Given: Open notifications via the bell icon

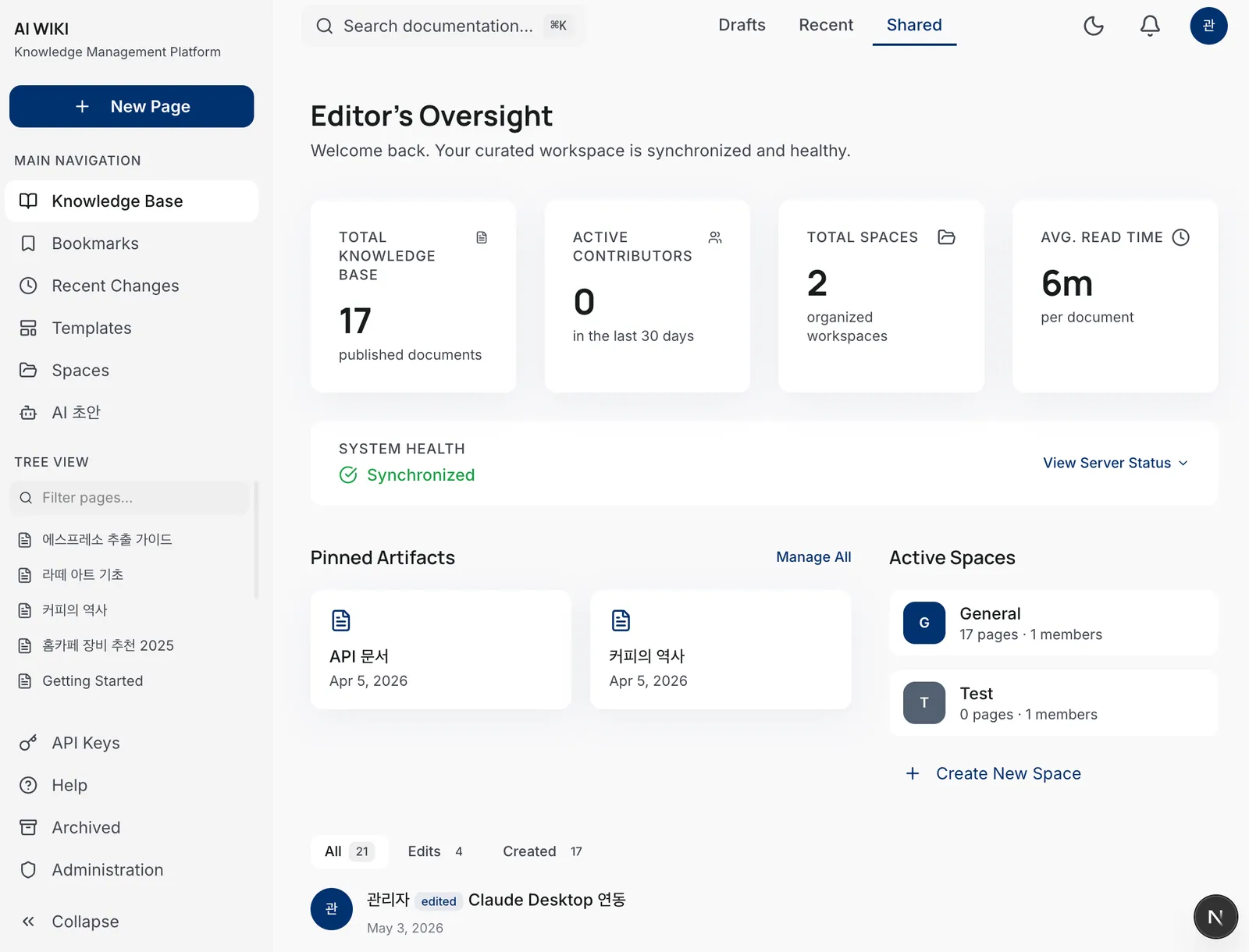Looking at the screenshot, I should 1150,26.
